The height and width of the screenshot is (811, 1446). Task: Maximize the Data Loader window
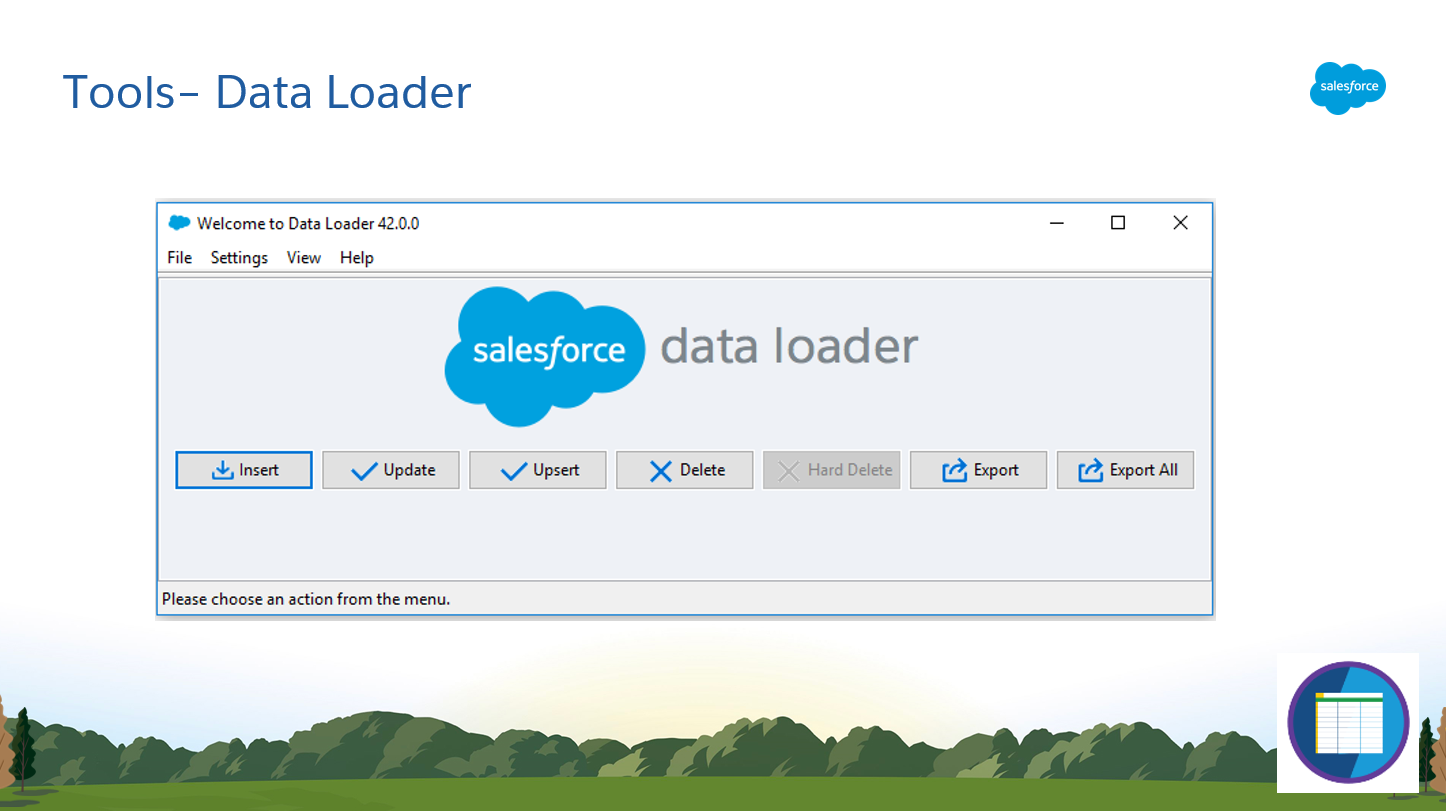click(x=1118, y=223)
